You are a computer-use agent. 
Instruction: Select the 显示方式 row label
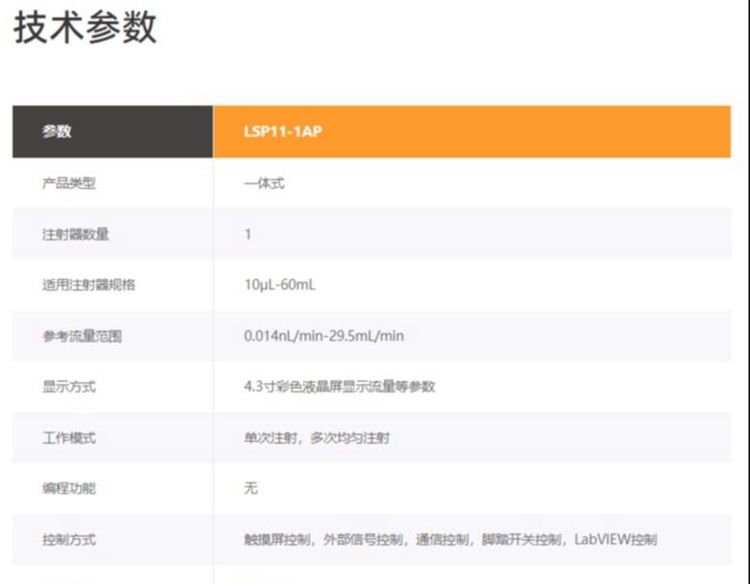(69, 387)
